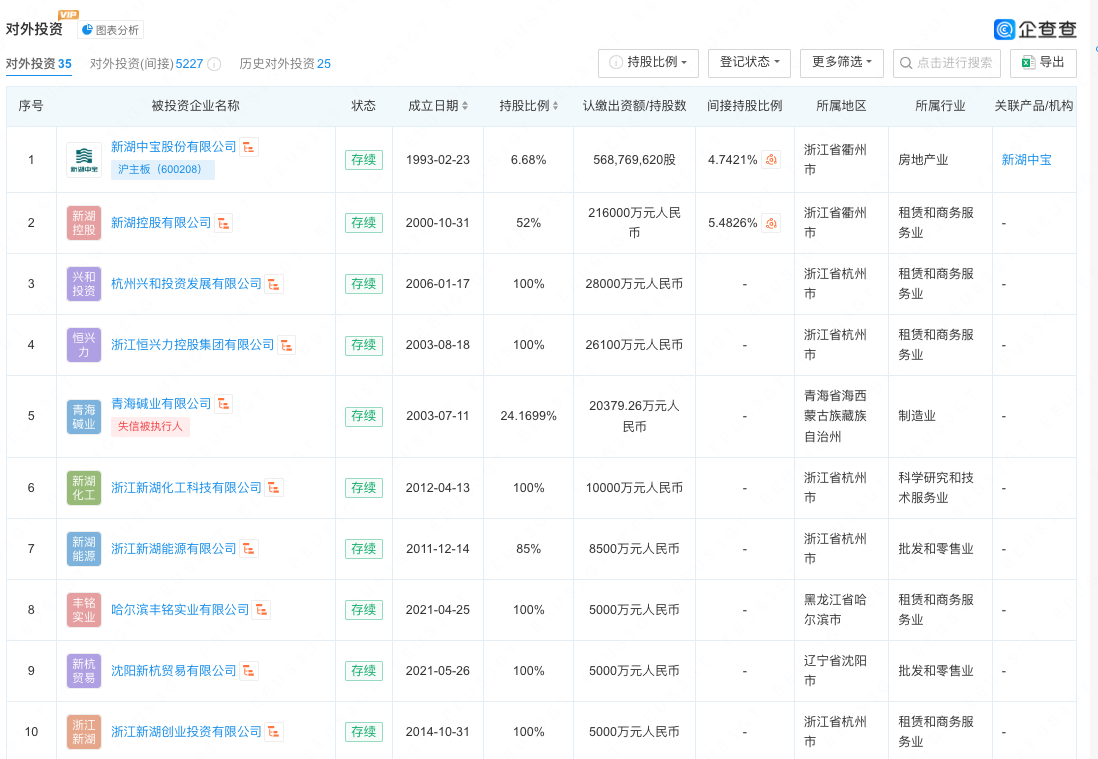1098x759 pixels.
Task: Click the 存续 status tag for 新湖中宝股份有限公司
Action: click(x=364, y=160)
